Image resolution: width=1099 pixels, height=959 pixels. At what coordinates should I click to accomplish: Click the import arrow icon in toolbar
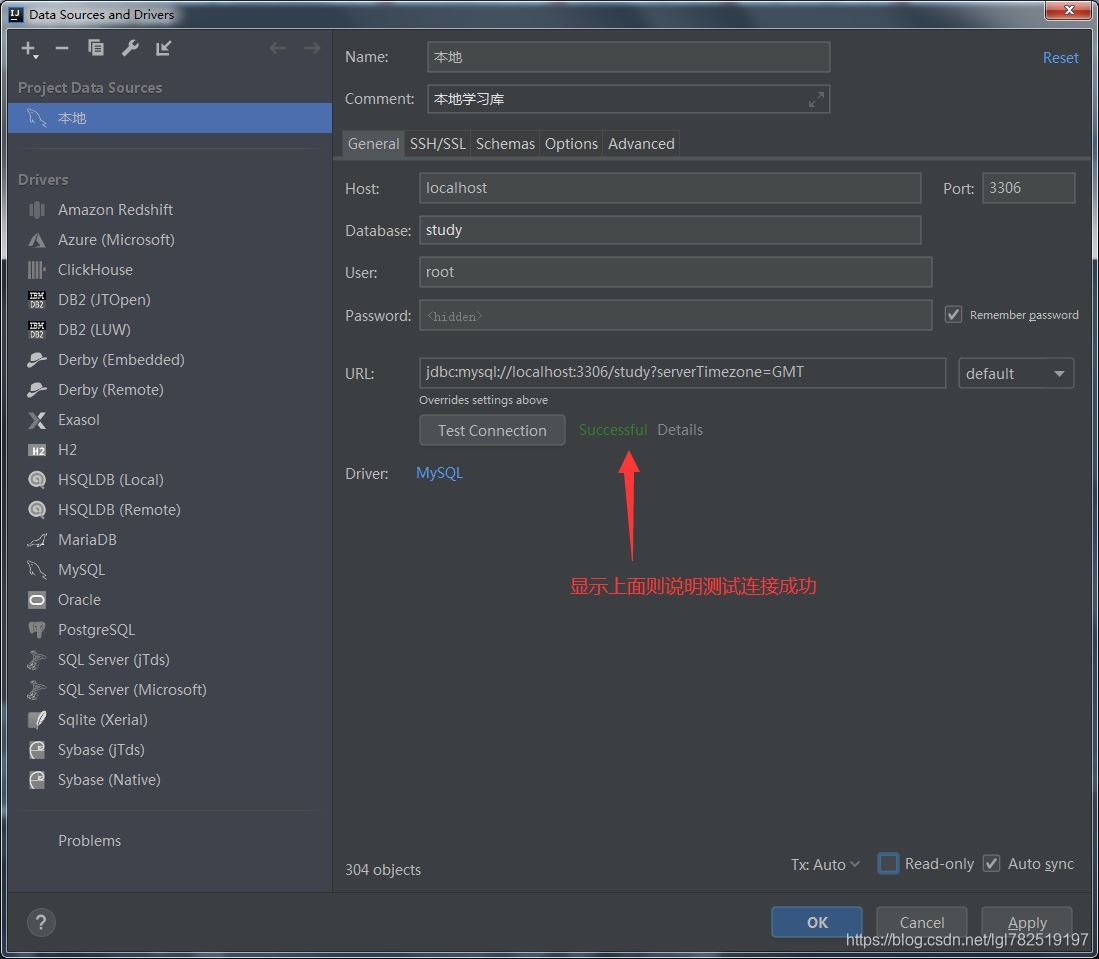pos(163,48)
